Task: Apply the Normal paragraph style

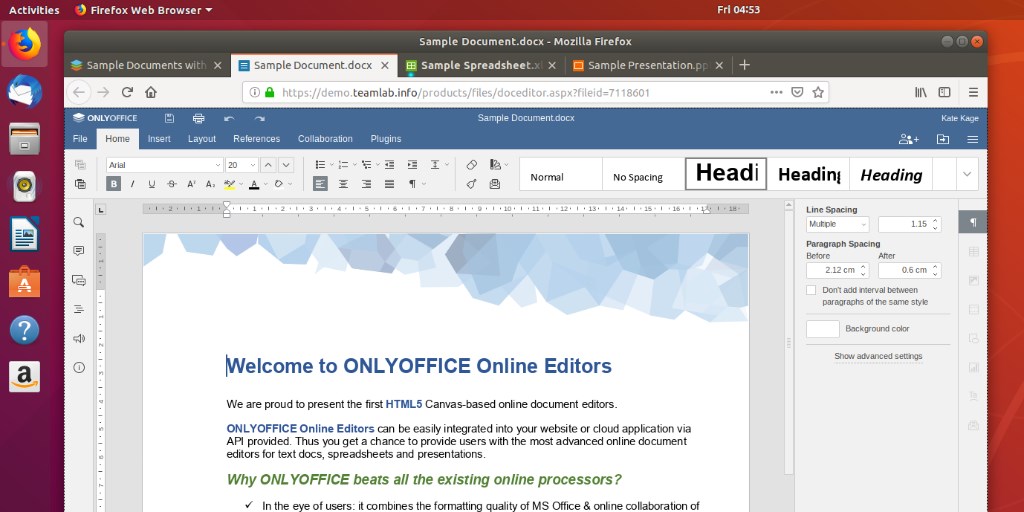Action: tap(561, 174)
